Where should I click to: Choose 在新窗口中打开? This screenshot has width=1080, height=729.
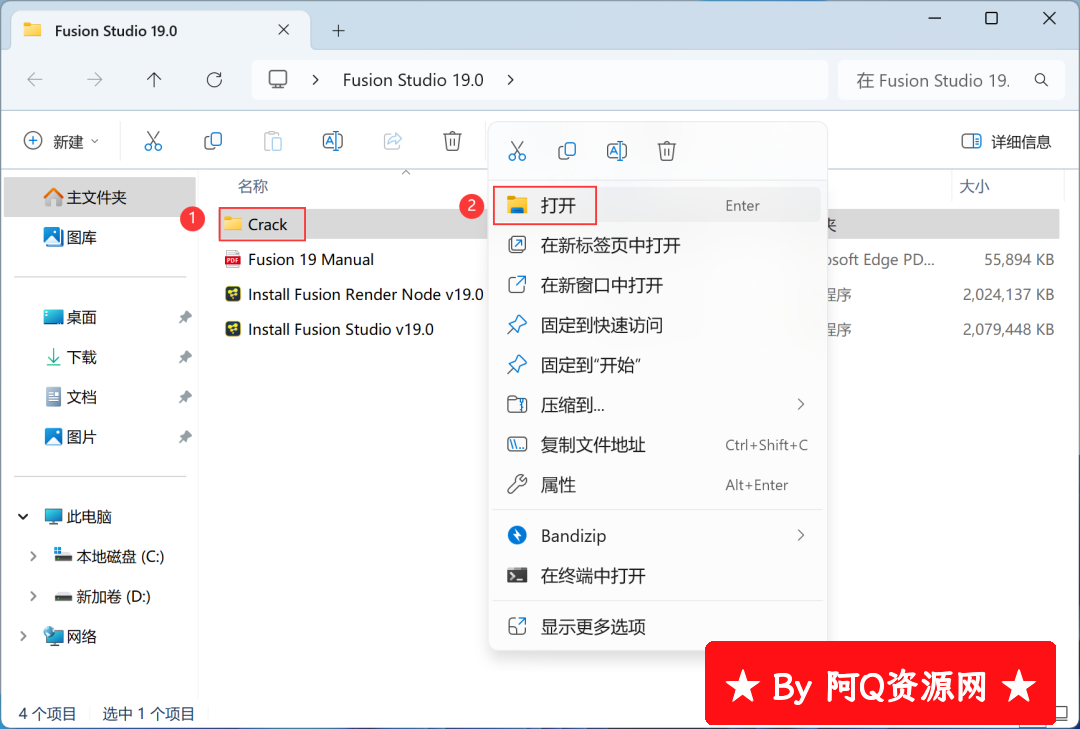click(657, 285)
